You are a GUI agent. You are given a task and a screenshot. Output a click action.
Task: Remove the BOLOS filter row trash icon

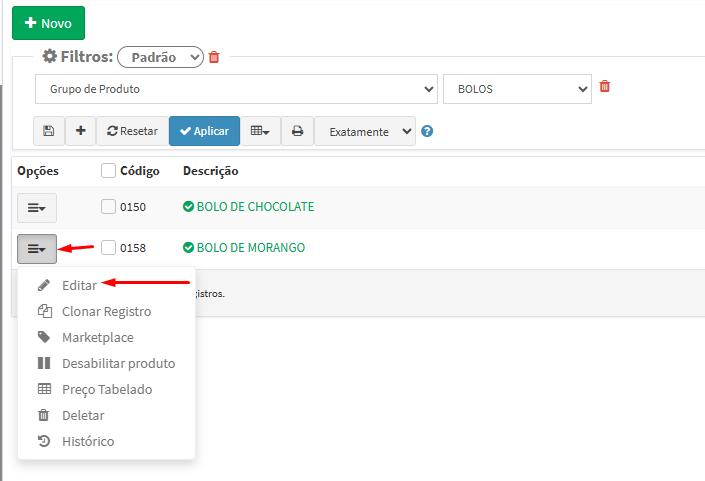[604, 87]
